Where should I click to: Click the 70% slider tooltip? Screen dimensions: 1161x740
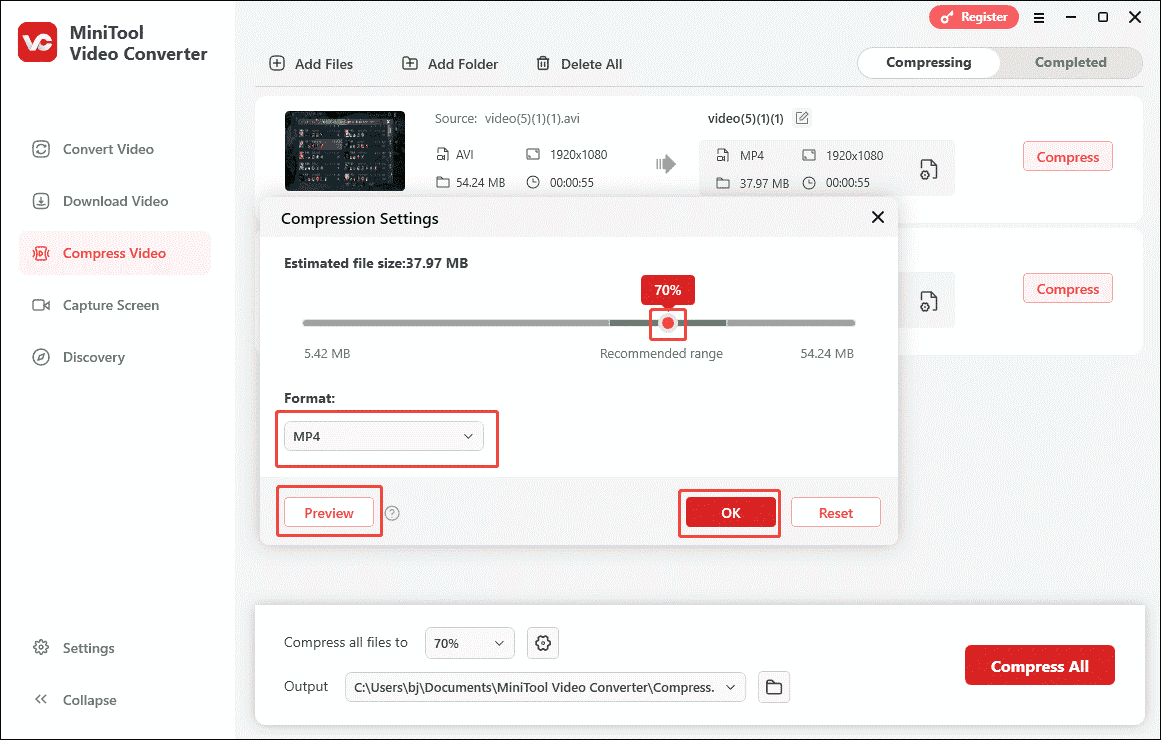(x=668, y=290)
